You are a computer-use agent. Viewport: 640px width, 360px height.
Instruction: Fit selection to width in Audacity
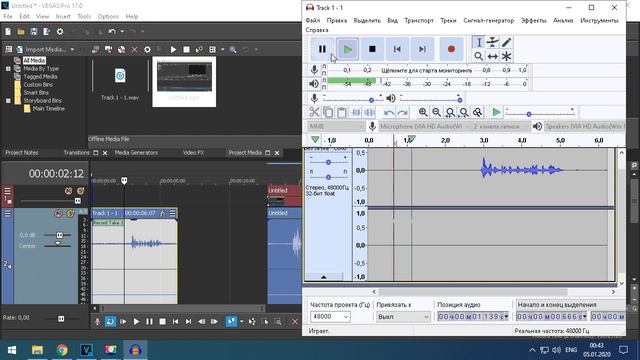[x=450, y=112]
